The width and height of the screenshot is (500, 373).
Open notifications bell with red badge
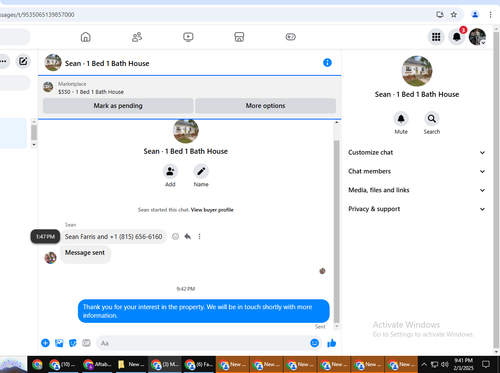[x=457, y=37]
